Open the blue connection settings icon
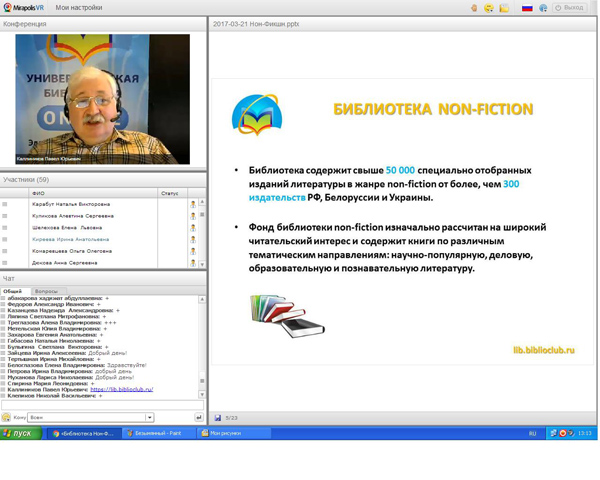The width and height of the screenshot is (600, 480). 543,8
